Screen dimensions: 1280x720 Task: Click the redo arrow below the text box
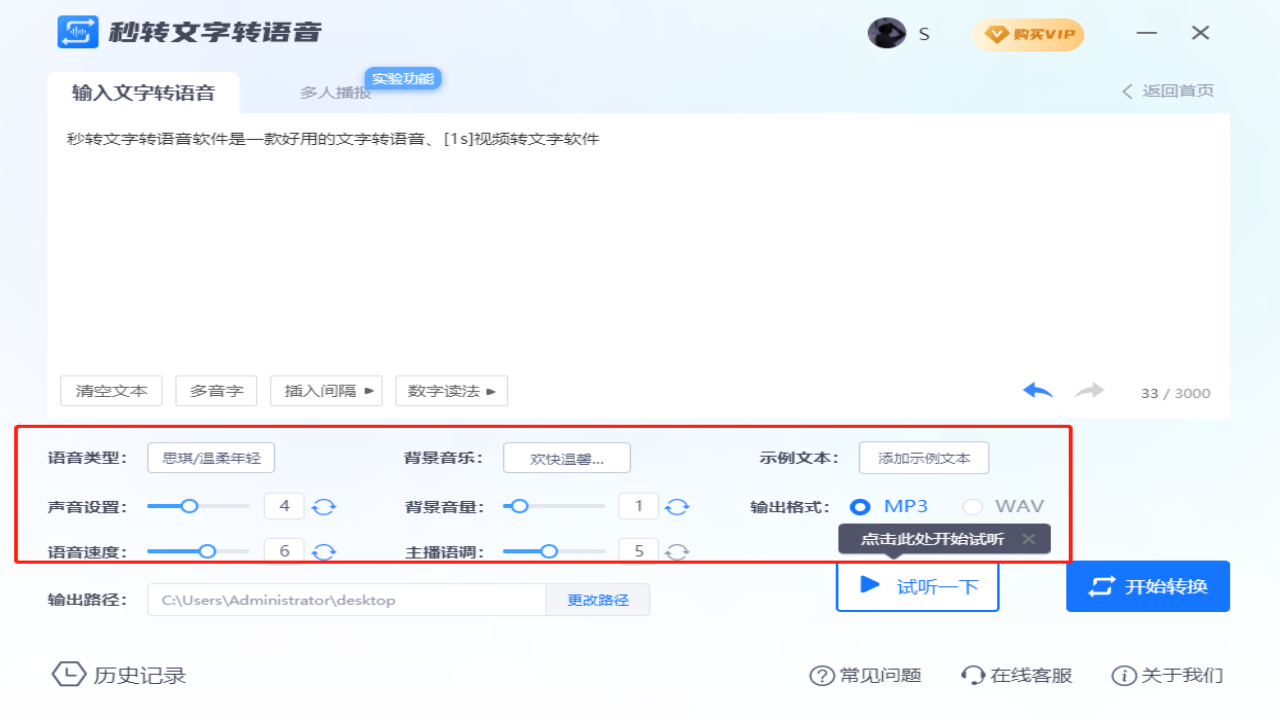[1089, 391]
